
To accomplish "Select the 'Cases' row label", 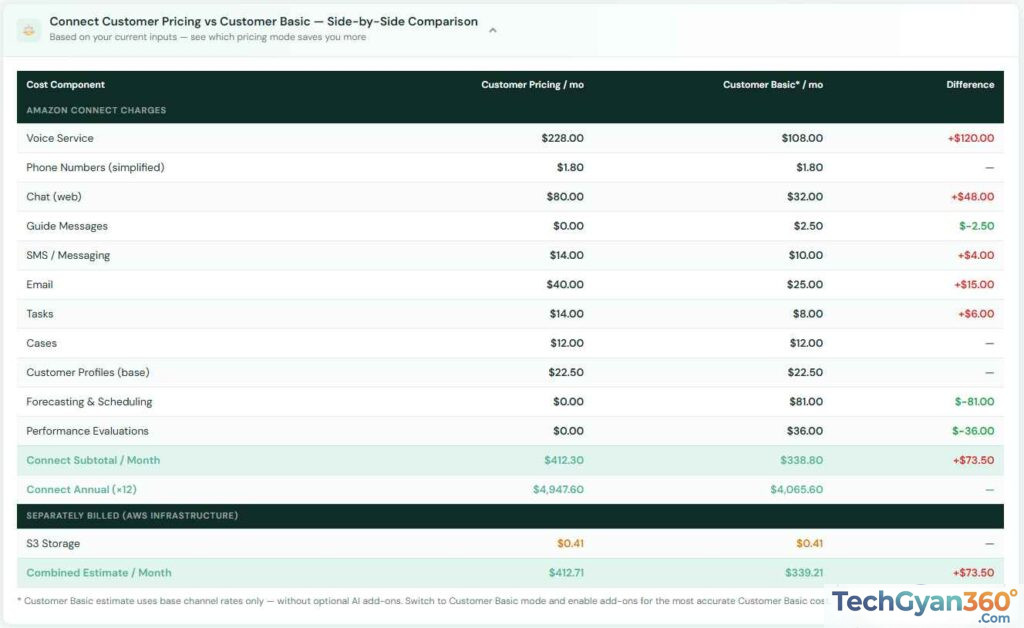I will [41, 343].
